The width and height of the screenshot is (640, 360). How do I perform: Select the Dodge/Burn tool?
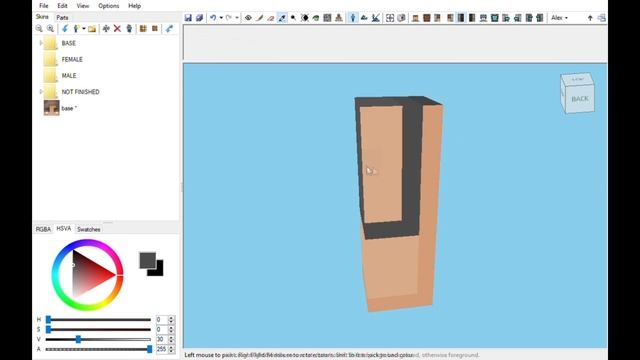tap(293, 18)
